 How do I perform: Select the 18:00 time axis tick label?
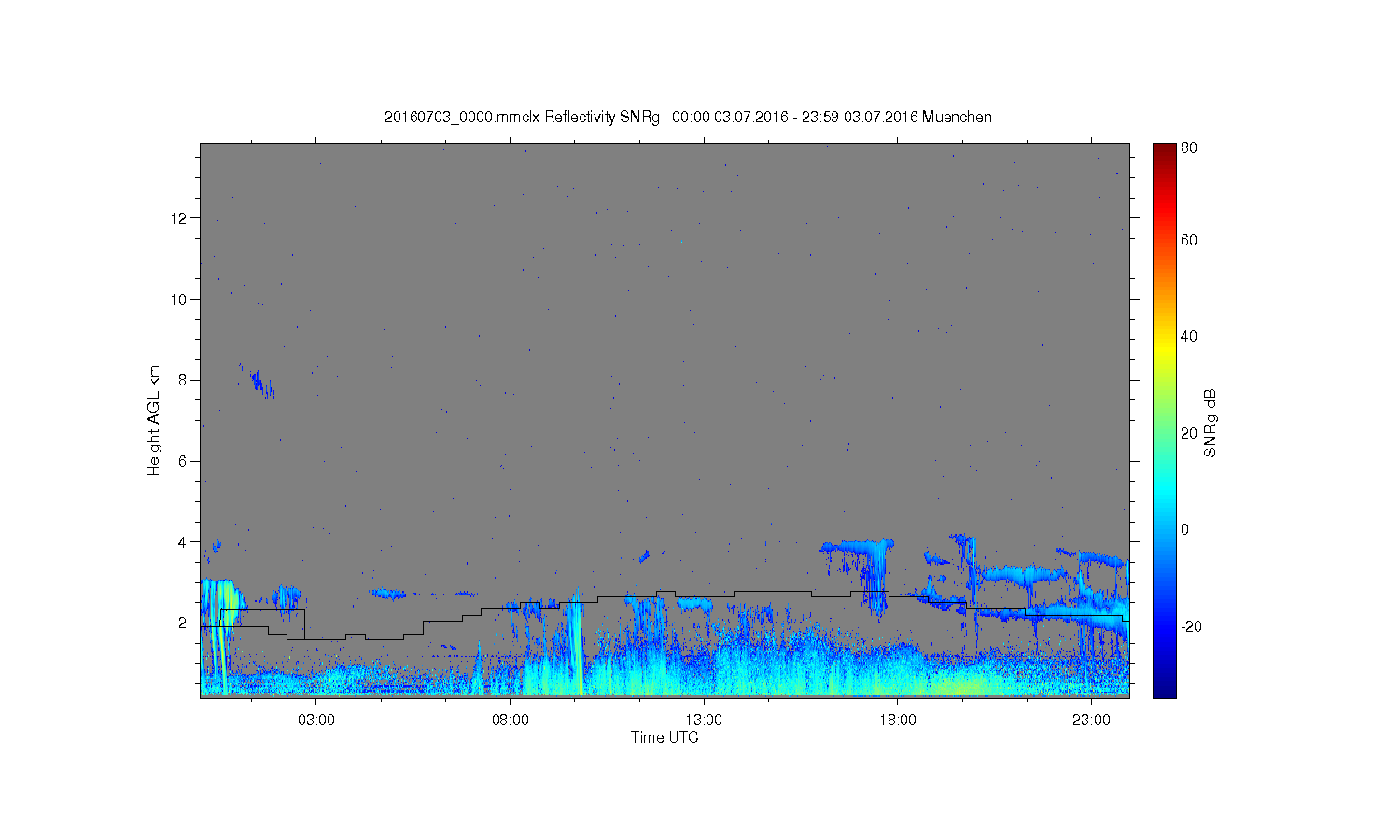pos(898,721)
